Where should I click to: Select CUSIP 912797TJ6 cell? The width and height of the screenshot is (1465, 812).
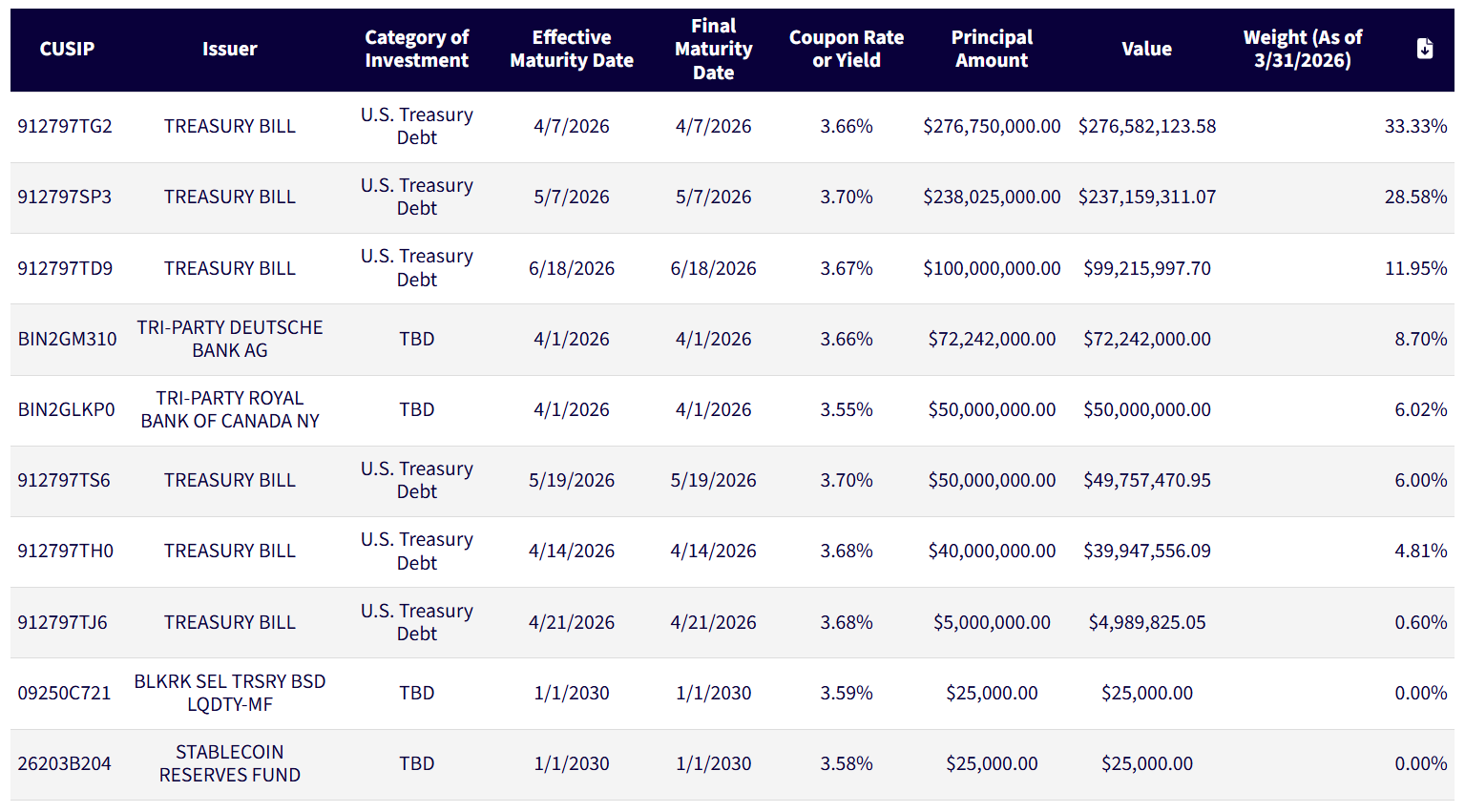[x=62, y=622]
